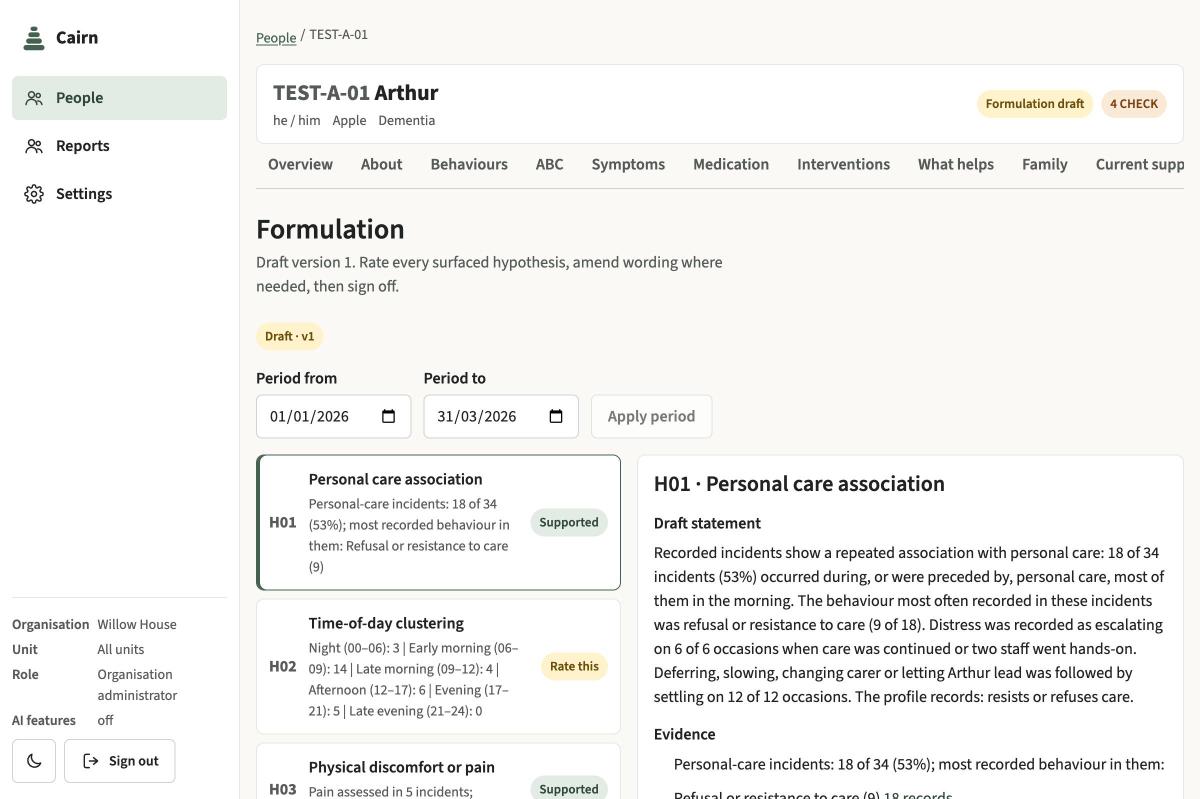Switch to the ABC tab
This screenshot has height=799, width=1200.
click(x=550, y=165)
